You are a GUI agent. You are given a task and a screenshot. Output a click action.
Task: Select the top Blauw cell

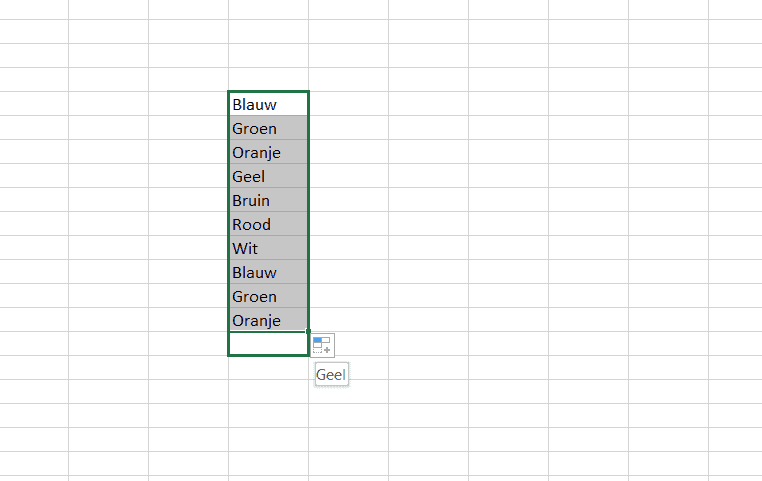pyautogui.click(x=268, y=104)
